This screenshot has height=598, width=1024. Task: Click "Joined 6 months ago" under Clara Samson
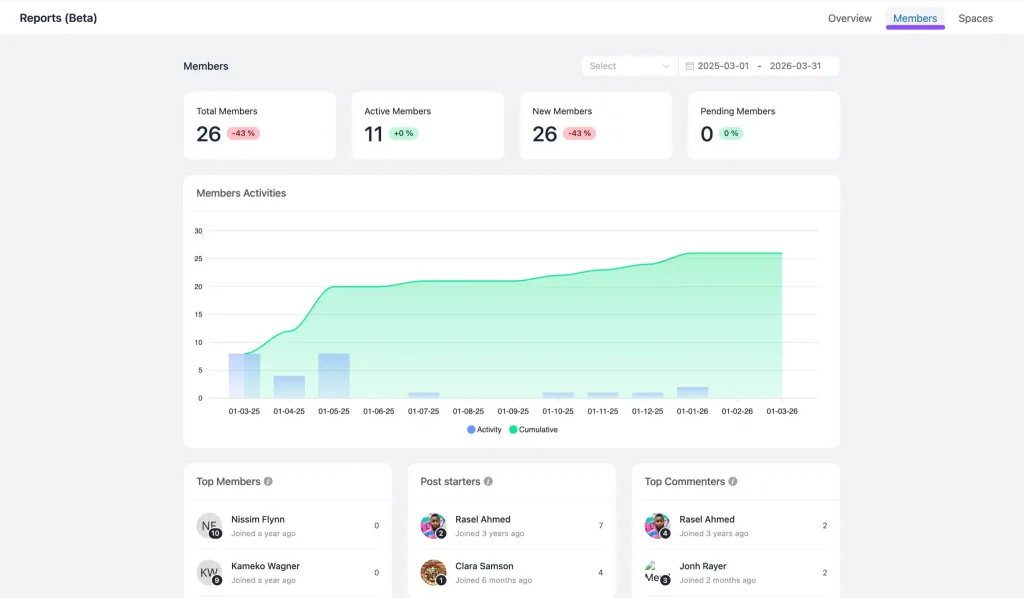493,580
